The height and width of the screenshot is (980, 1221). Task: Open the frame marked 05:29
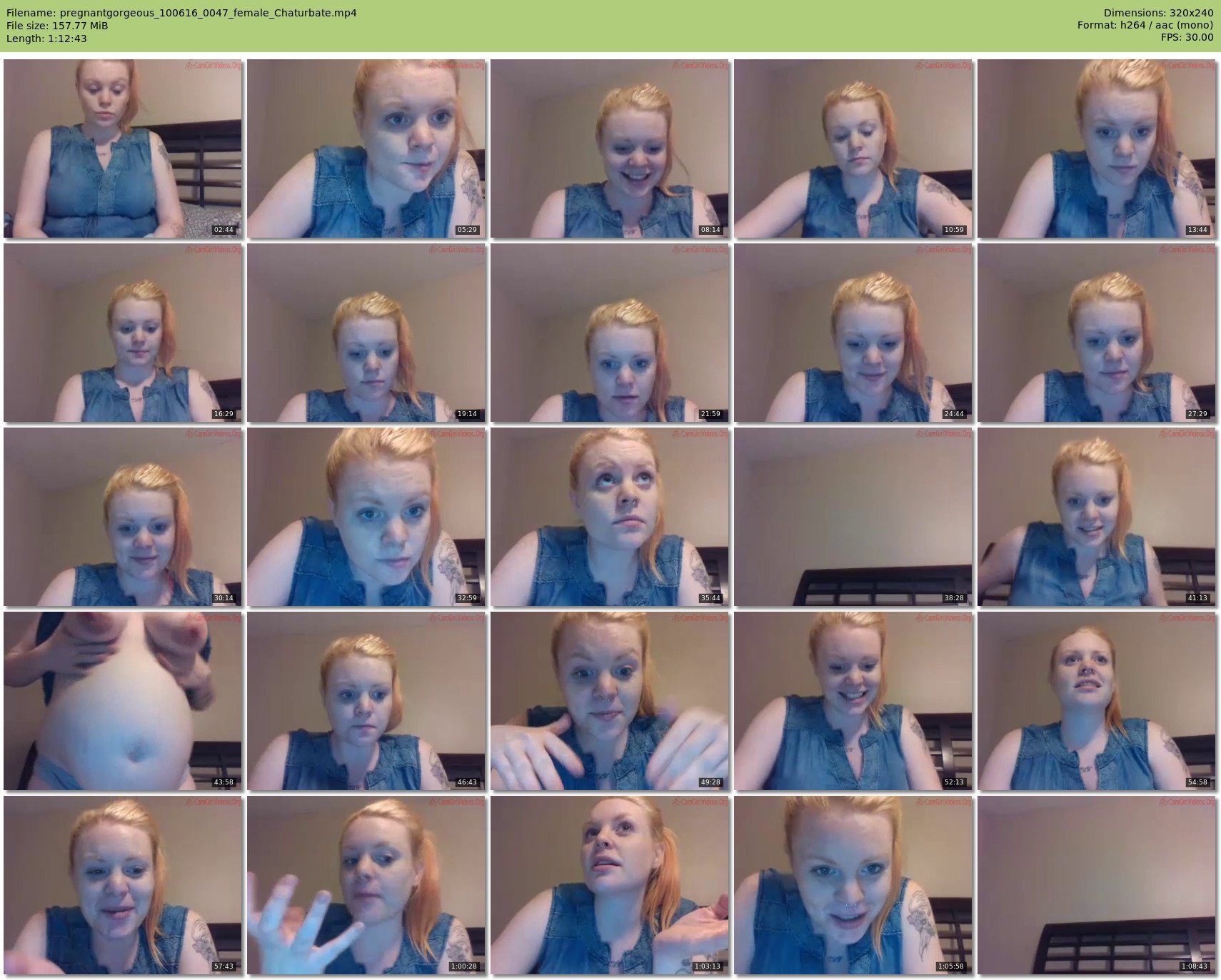click(366, 148)
